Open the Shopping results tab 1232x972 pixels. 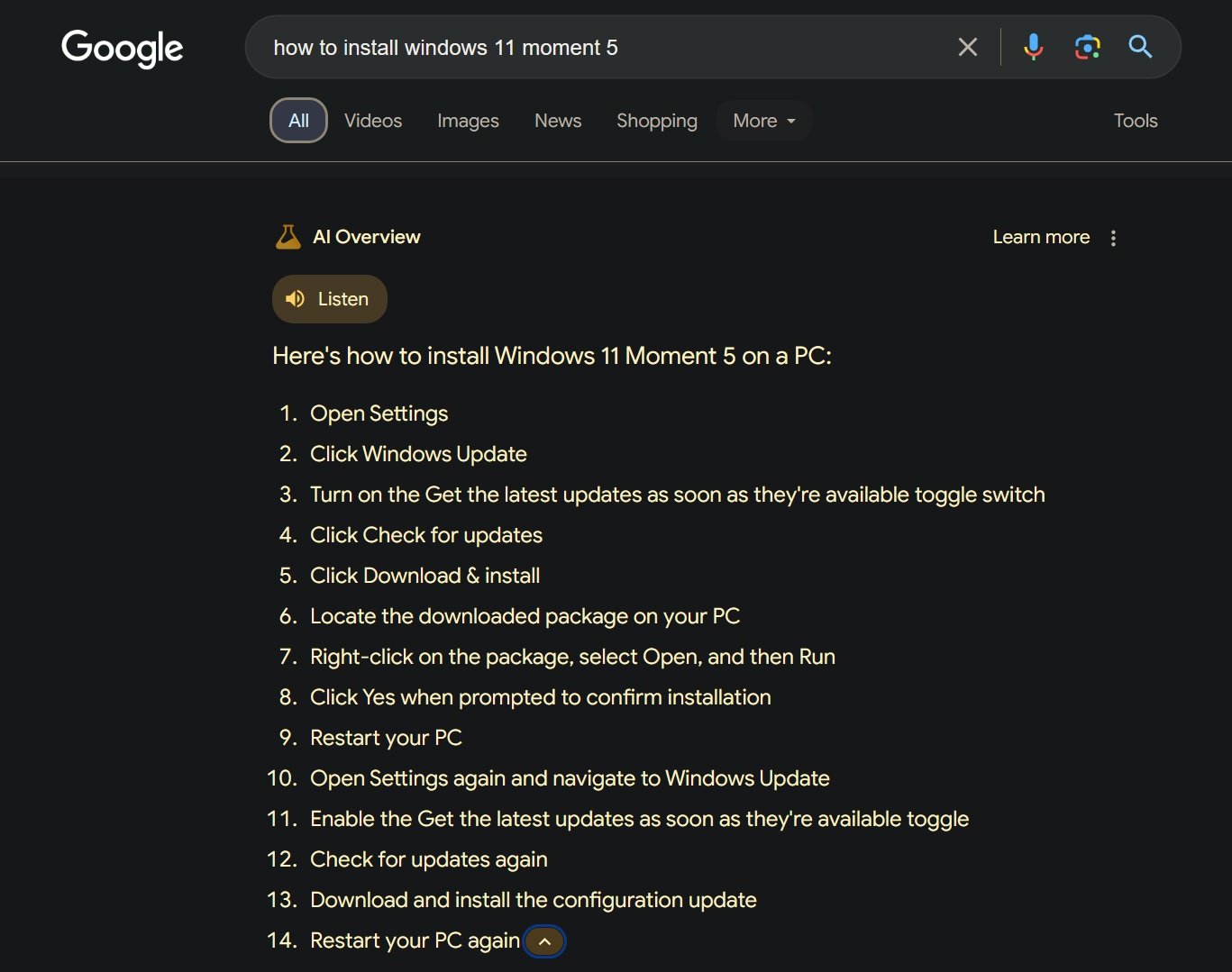coord(656,121)
